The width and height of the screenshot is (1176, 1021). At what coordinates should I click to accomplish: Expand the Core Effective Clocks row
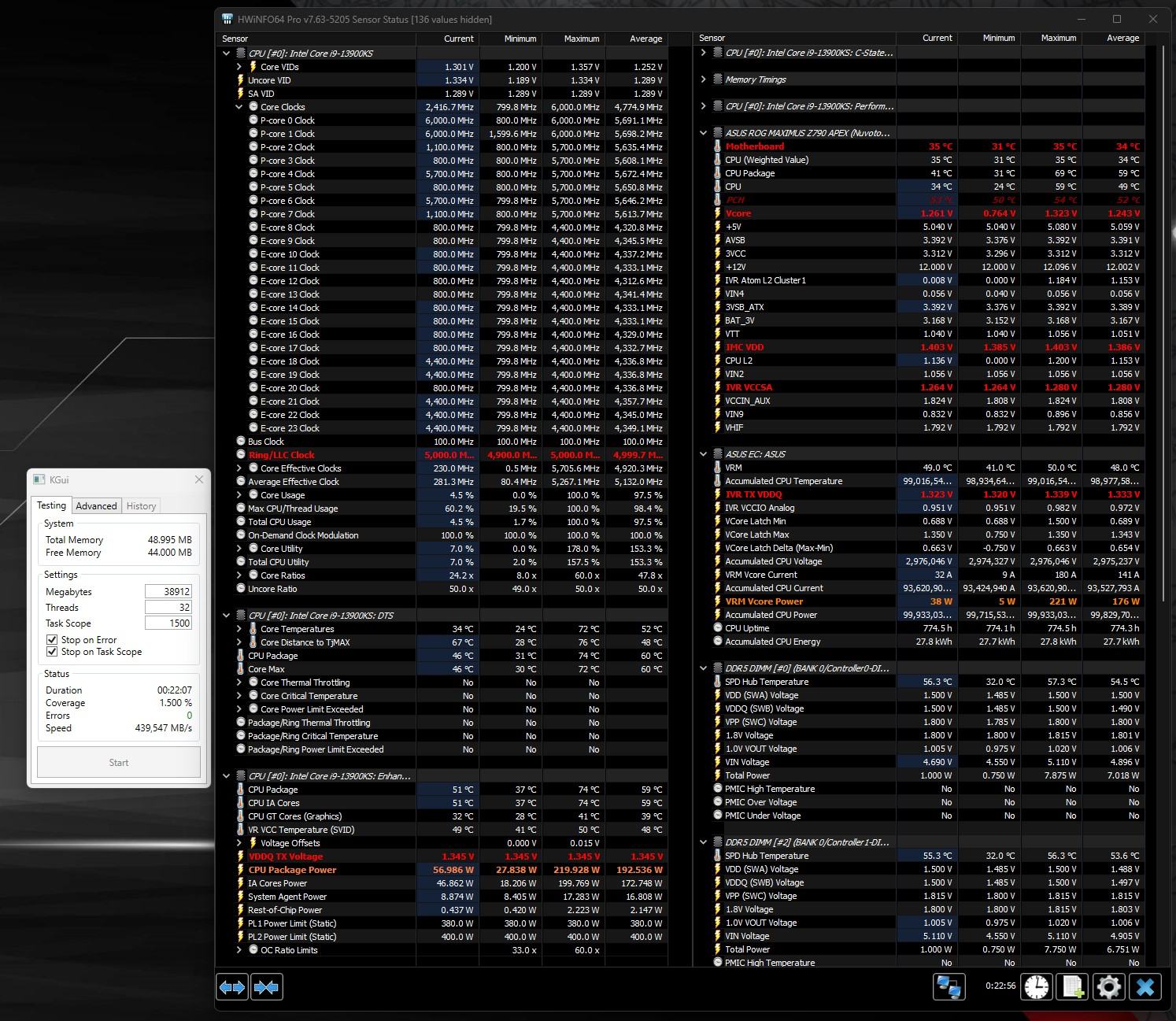(x=239, y=468)
